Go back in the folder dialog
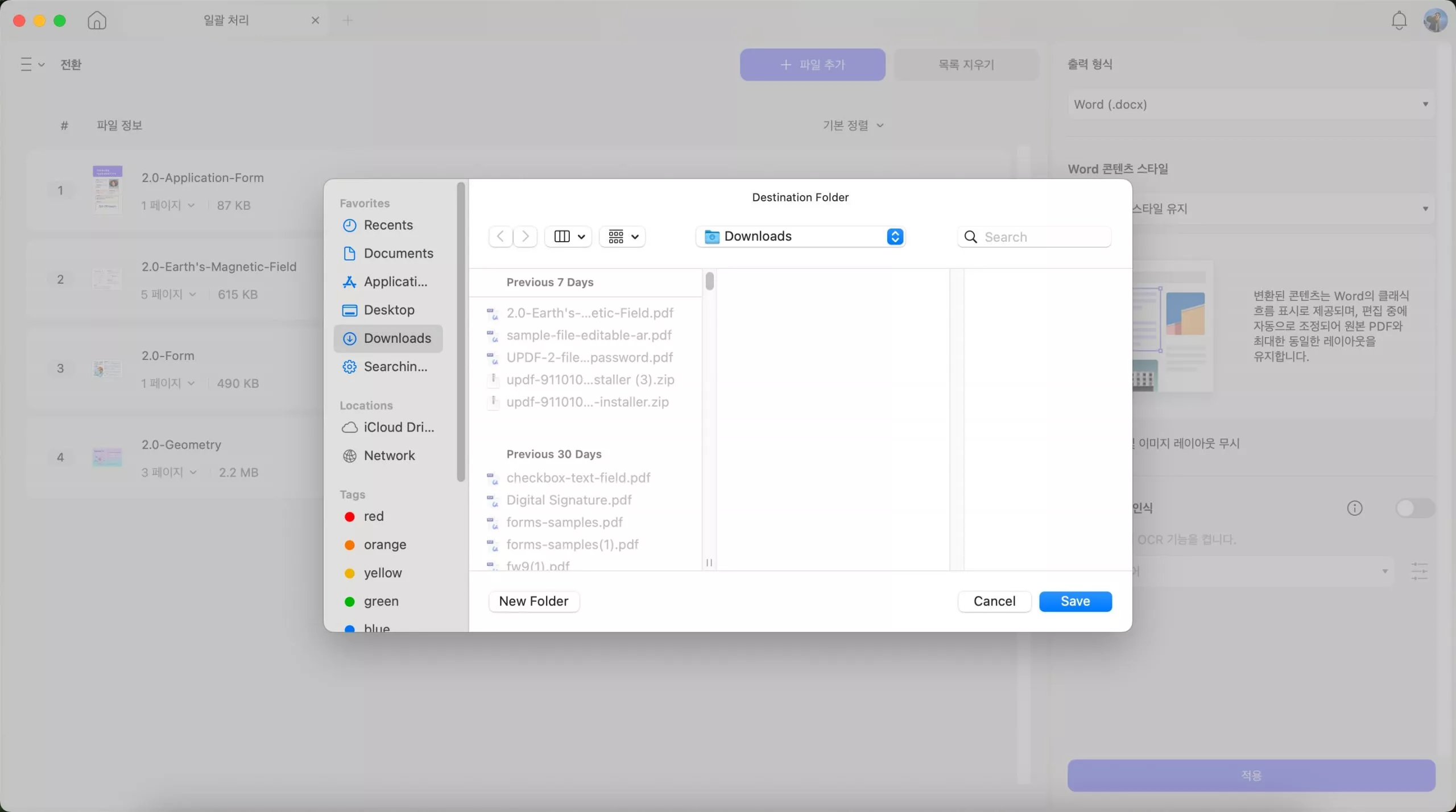 (500, 236)
